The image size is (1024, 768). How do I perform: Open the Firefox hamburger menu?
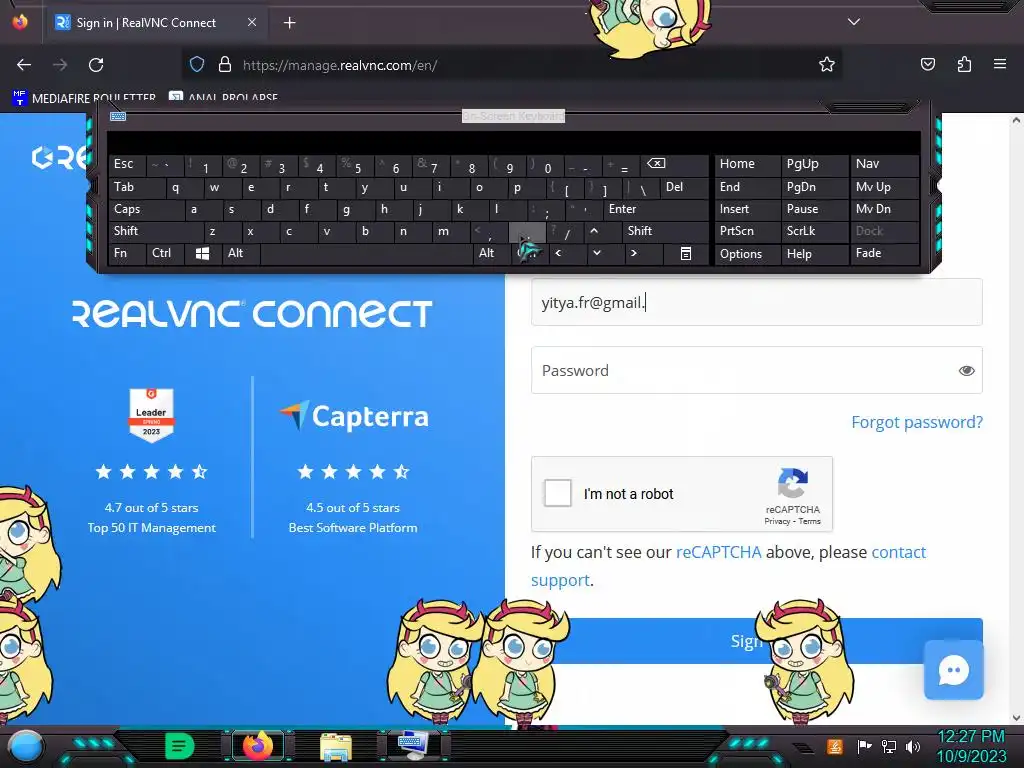point(999,64)
